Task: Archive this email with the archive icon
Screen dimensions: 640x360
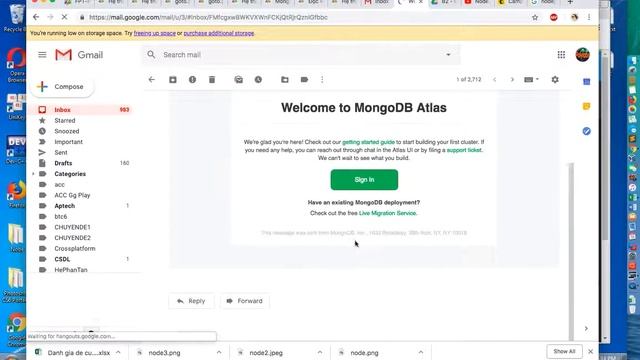Action: pos(173,80)
